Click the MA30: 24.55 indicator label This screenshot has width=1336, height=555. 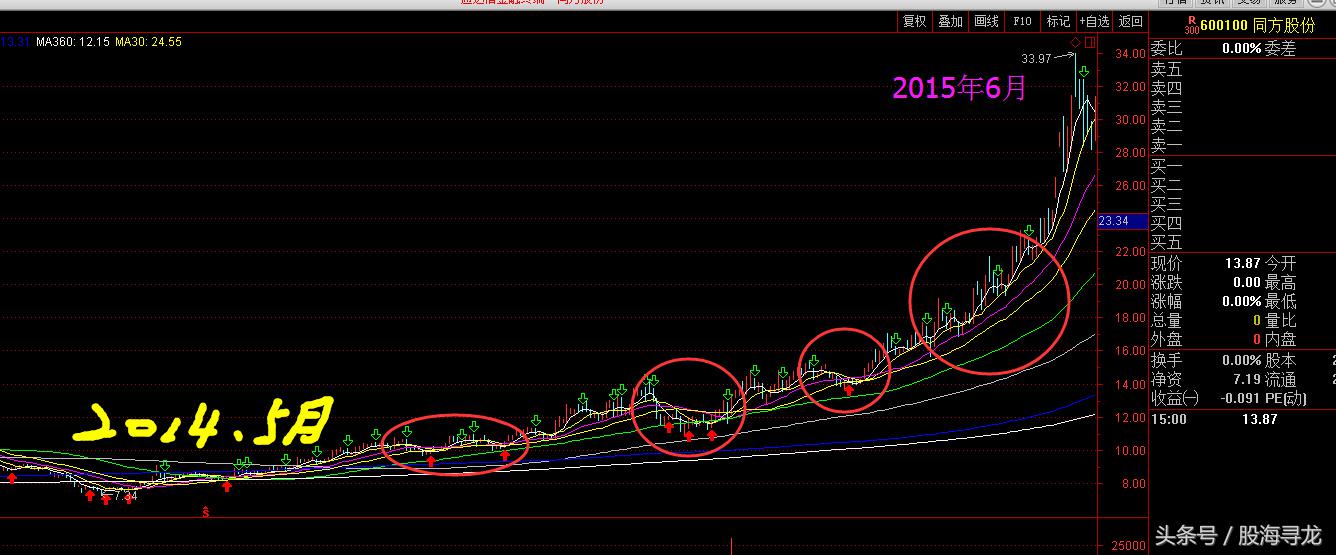pos(148,42)
